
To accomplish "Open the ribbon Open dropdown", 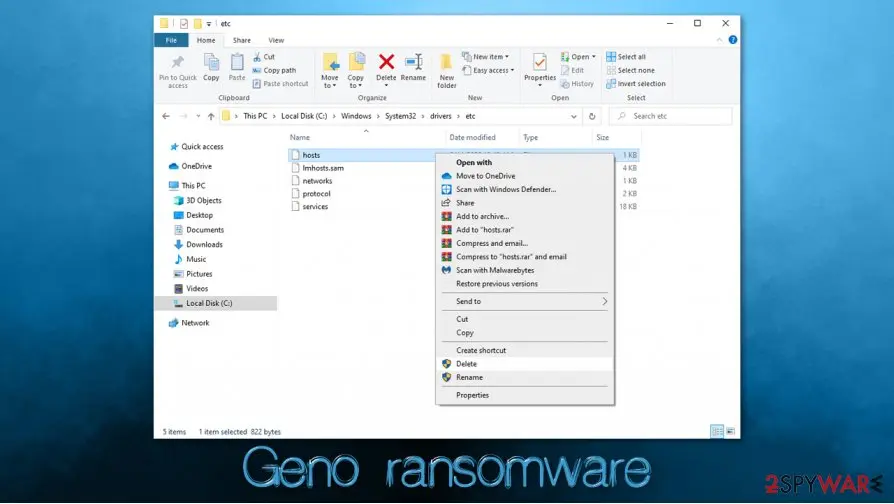I will point(578,56).
